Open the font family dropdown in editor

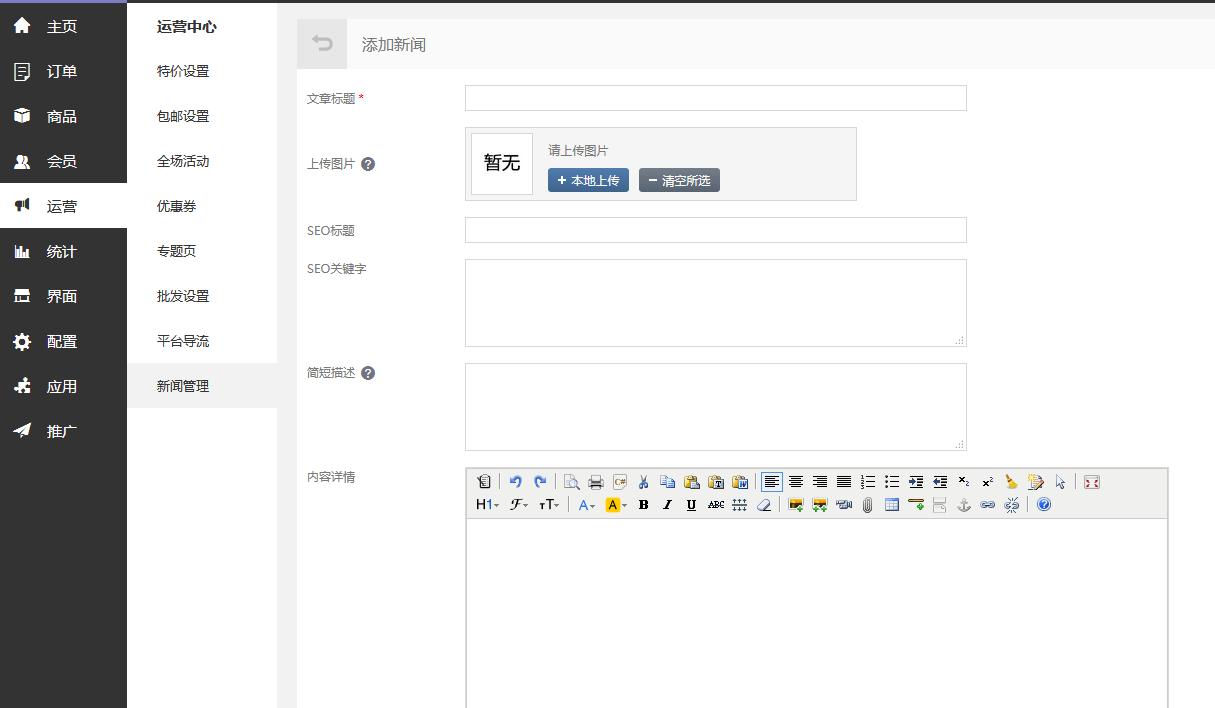517,505
